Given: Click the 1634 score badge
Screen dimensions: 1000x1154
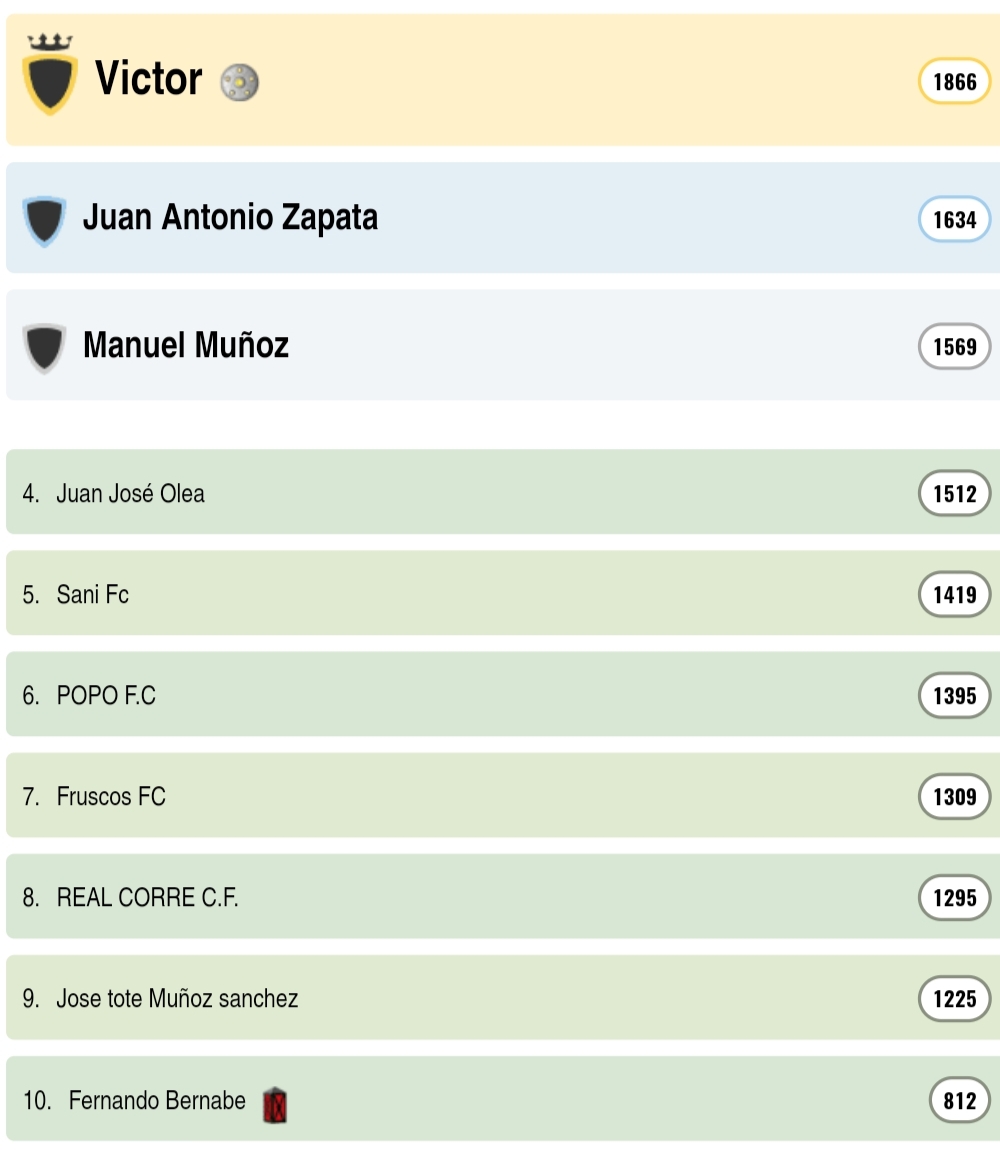Looking at the screenshot, I should point(954,220).
